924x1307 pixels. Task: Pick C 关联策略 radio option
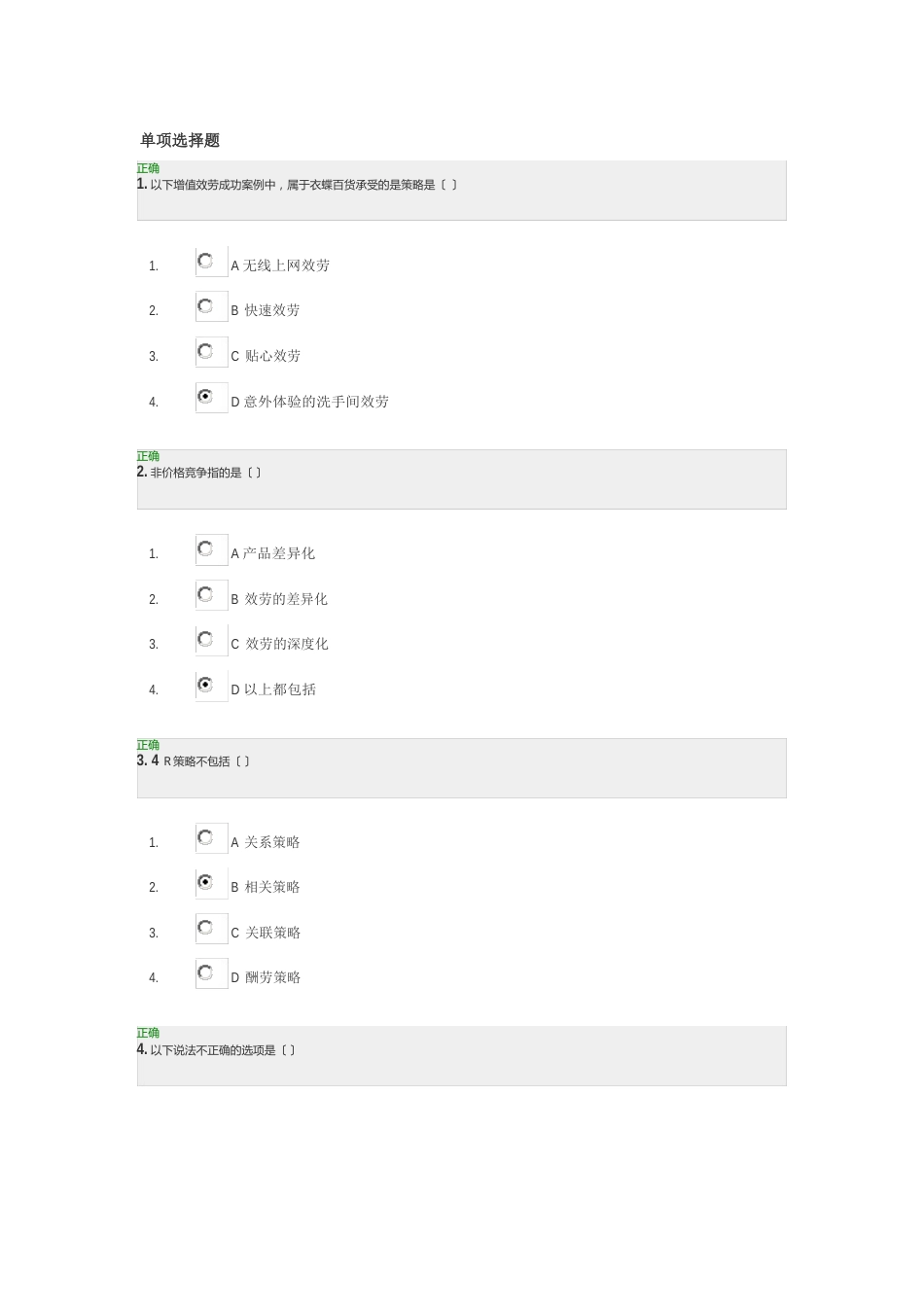[205, 928]
